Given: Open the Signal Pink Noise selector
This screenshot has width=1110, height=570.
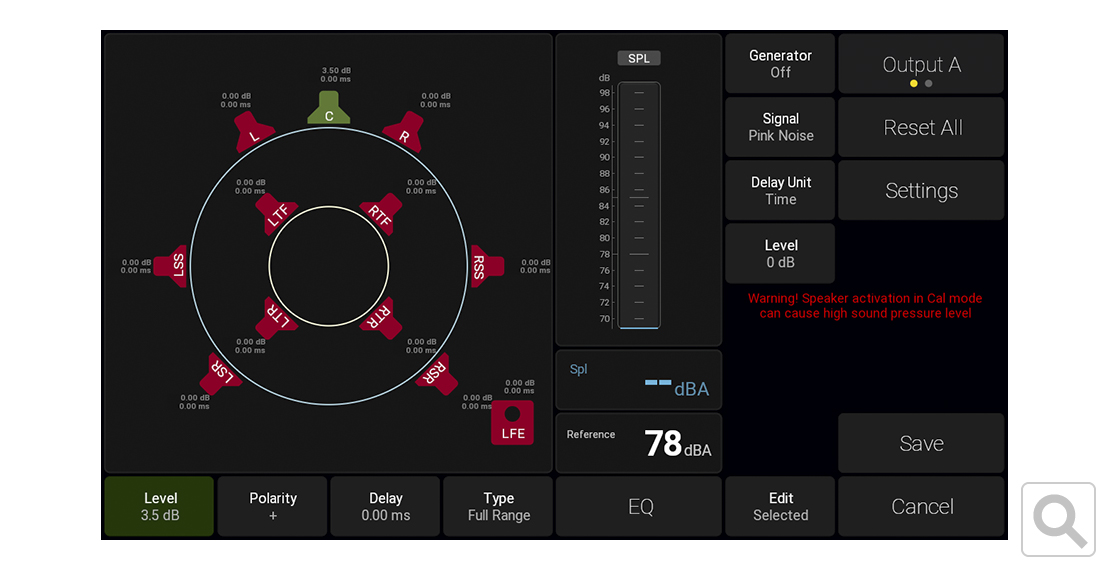Looking at the screenshot, I should (x=780, y=127).
